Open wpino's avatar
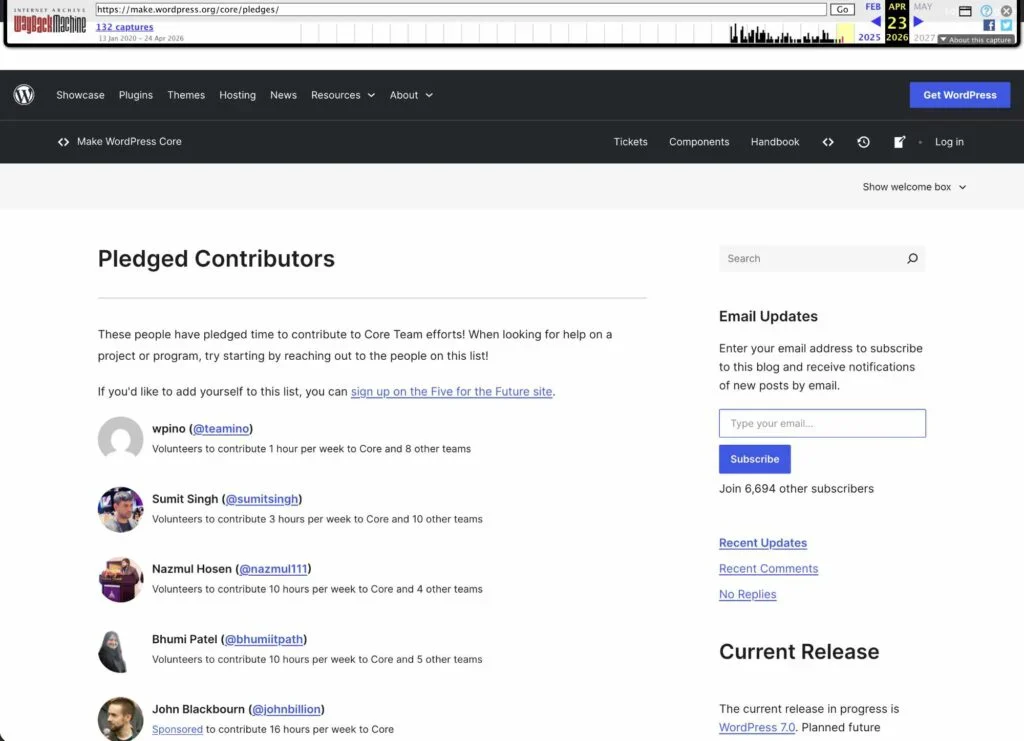Viewport: 1024px width, 741px height. [x=120, y=439]
